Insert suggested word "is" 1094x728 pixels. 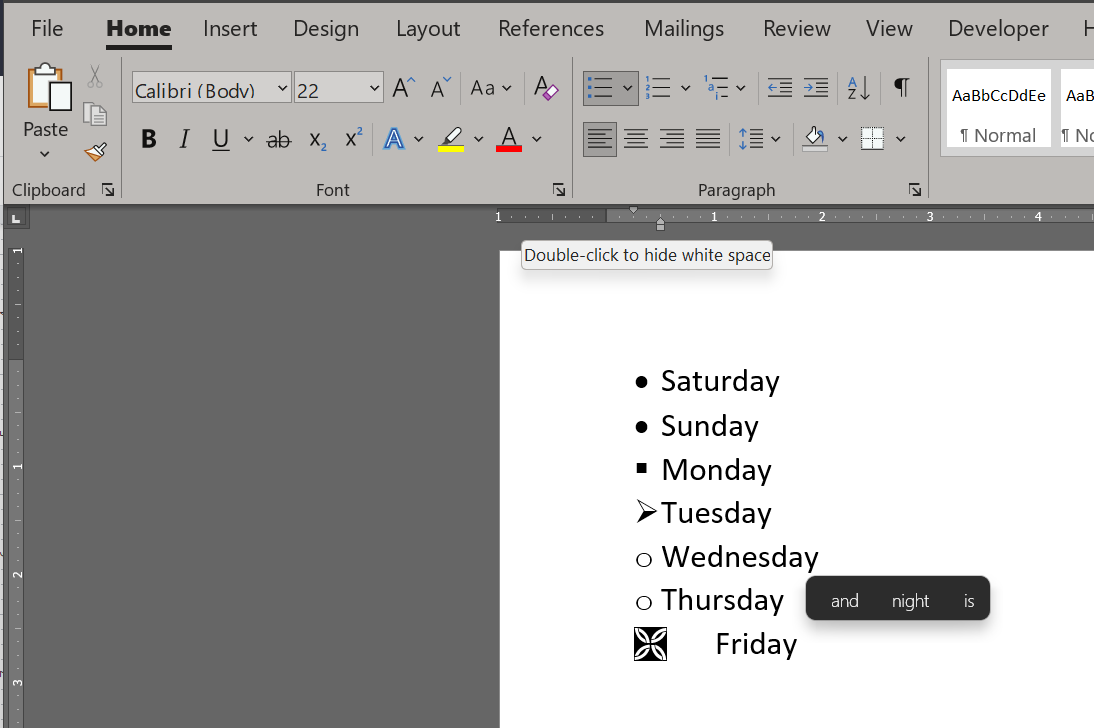click(x=969, y=601)
